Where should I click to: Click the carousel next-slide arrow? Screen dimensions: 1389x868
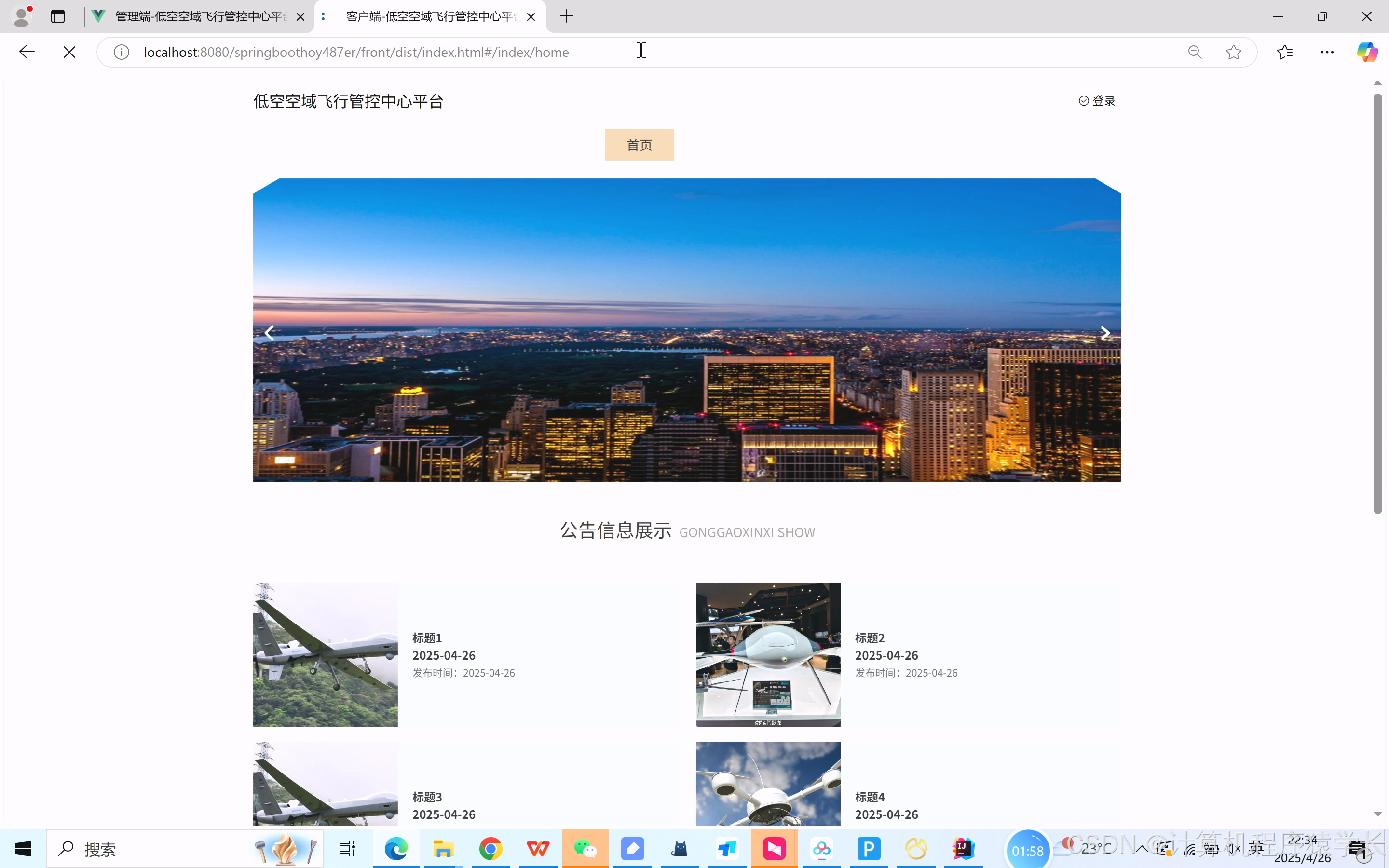pos(1105,333)
